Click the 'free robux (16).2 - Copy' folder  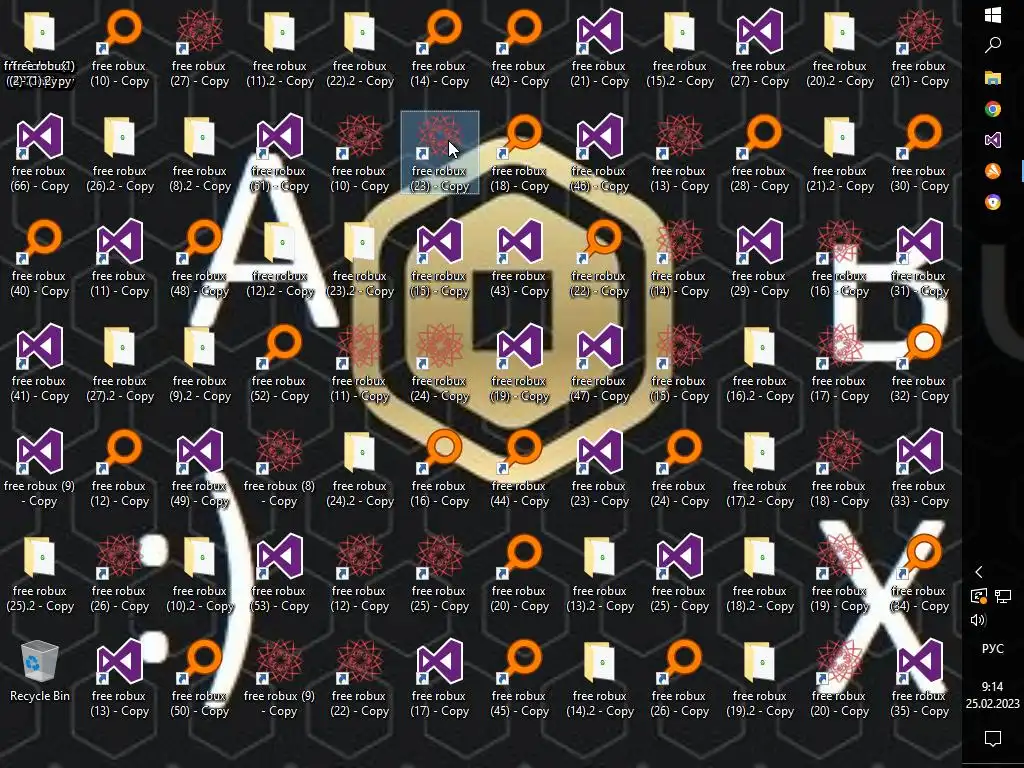(760, 363)
